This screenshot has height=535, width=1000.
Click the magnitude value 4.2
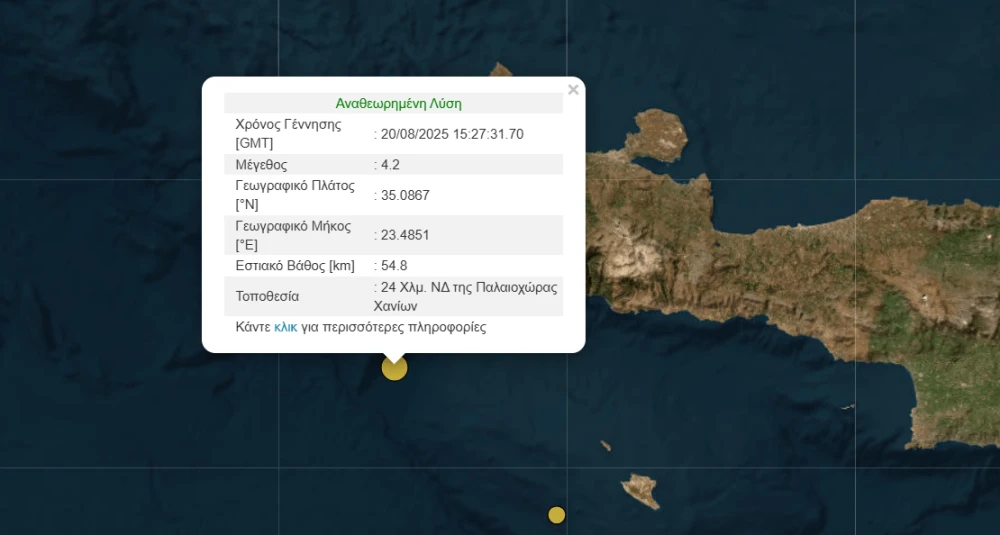390,165
